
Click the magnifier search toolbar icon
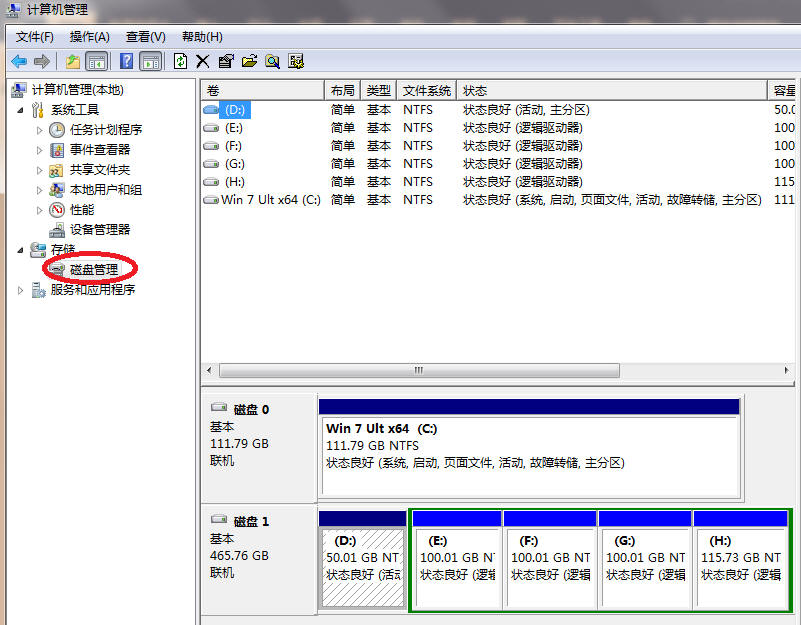click(272, 61)
